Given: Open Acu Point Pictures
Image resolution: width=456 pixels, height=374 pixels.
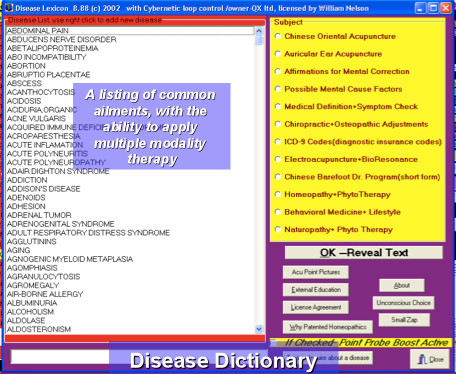Looking at the screenshot, I should [316, 272].
